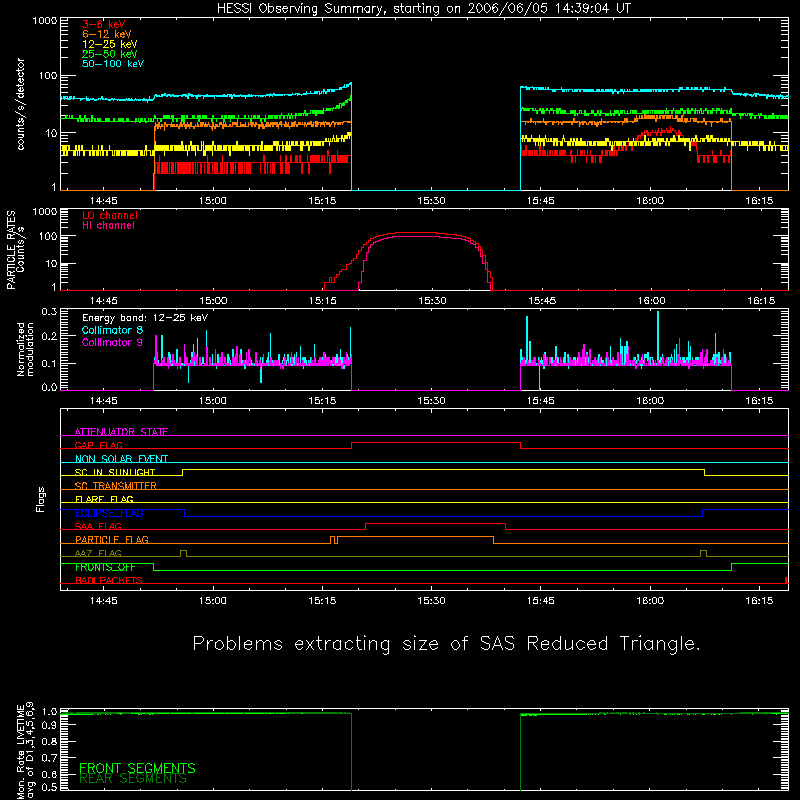Screen dimensions: 800x800
Task: Select the Collimator 8 legend label
Action: pos(112,330)
